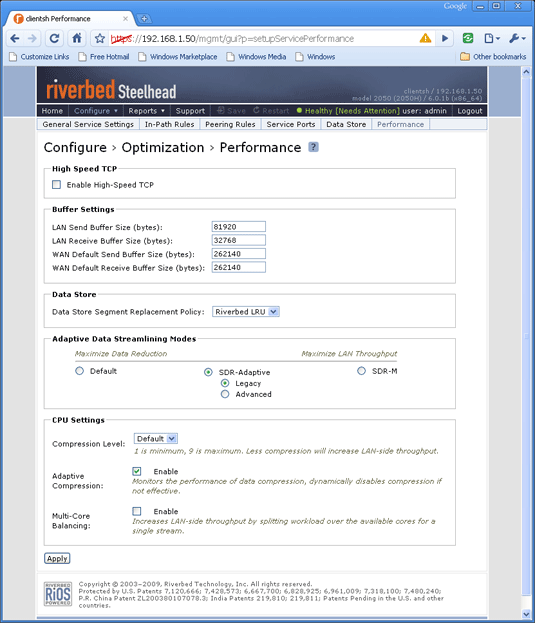Click the Home menu item
This screenshot has width=535, height=623.
point(52,111)
